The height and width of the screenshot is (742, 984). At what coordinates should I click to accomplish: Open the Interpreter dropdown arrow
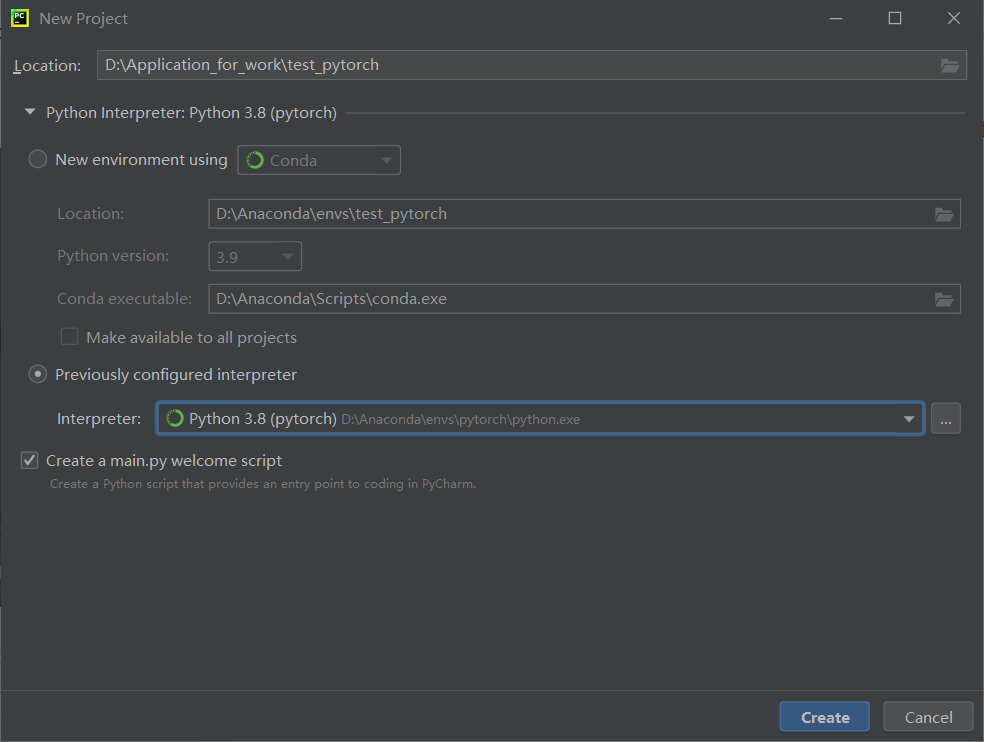[909, 419]
